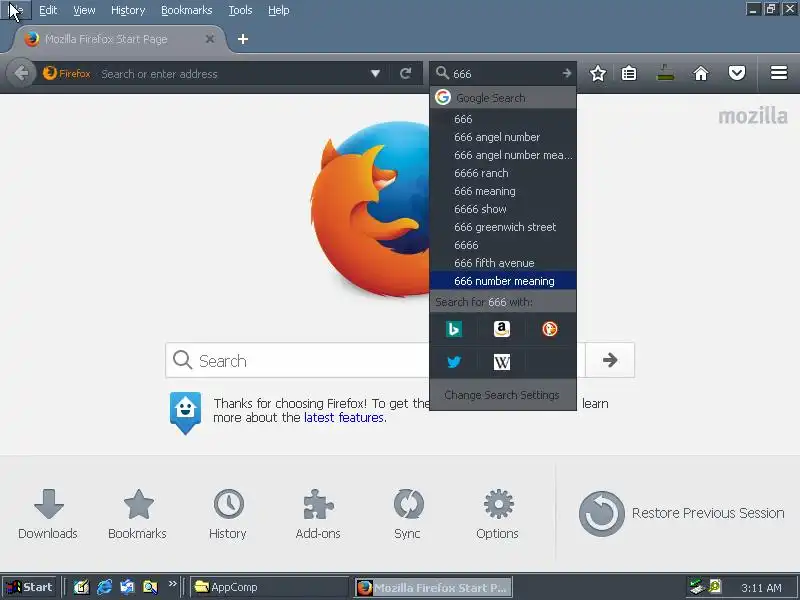Viewport: 800px width, 600px height.
Task: Open Change Search Settings
Action: (503, 395)
